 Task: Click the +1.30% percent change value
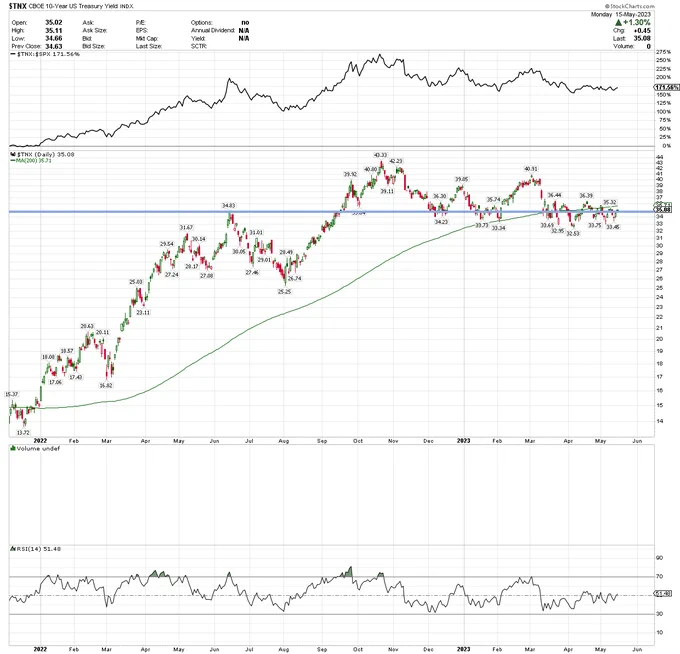[x=637, y=22]
